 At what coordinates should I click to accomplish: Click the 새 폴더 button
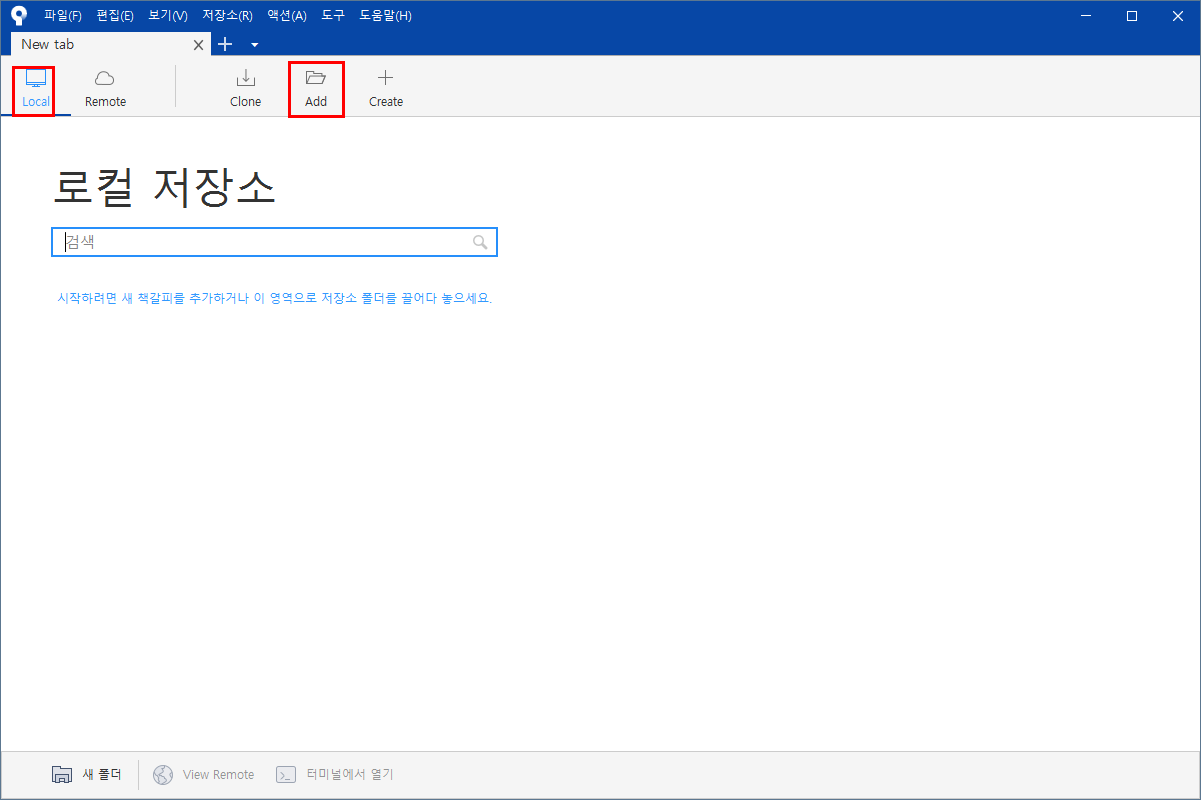click(86, 774)
